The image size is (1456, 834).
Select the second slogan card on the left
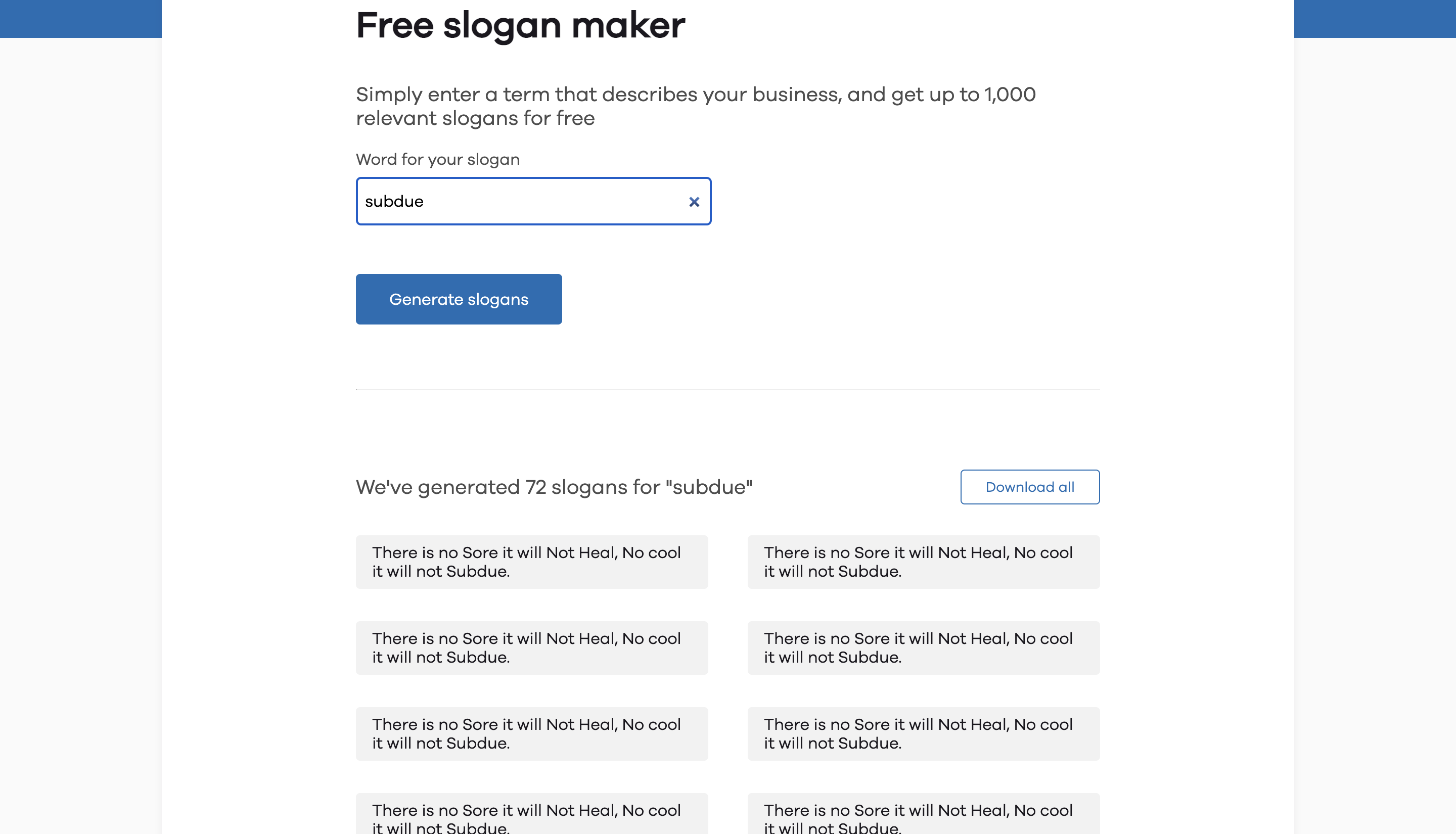(x=531, y=647)
